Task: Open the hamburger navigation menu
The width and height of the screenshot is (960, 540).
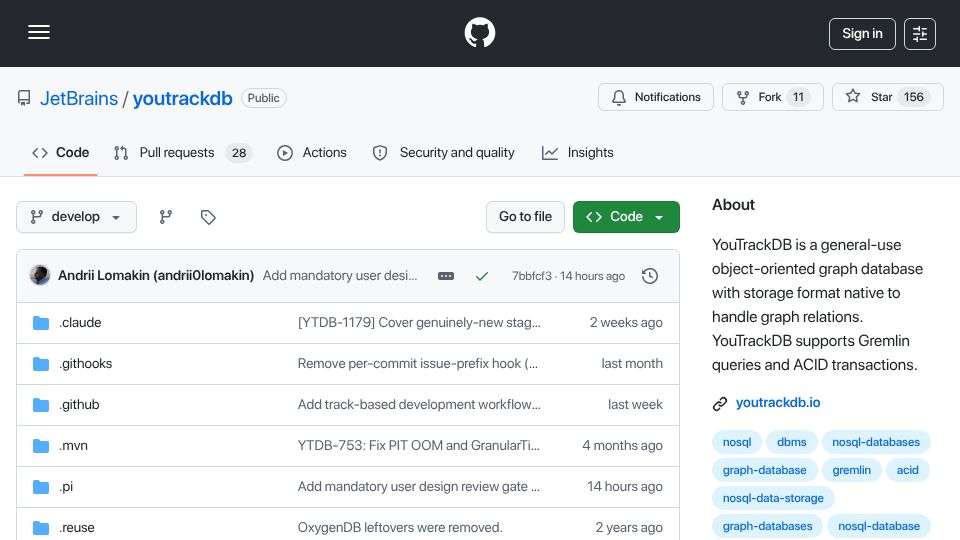Action: (x=39, y=32)
